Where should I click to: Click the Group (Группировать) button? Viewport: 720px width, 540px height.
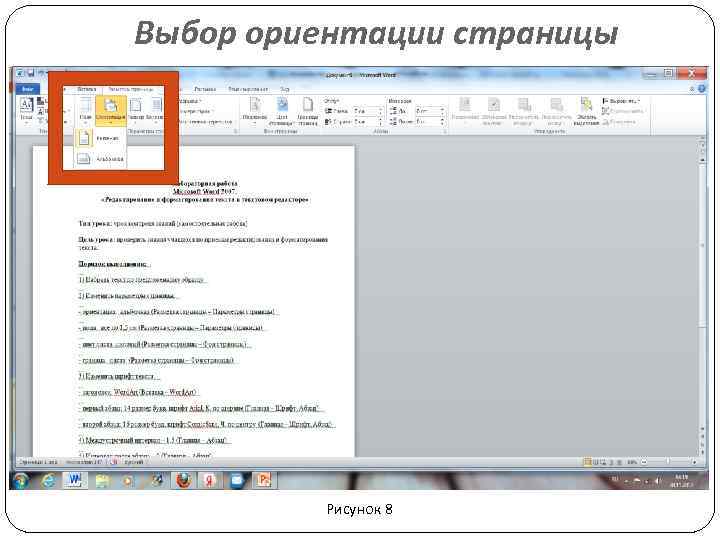click(624, 111)
